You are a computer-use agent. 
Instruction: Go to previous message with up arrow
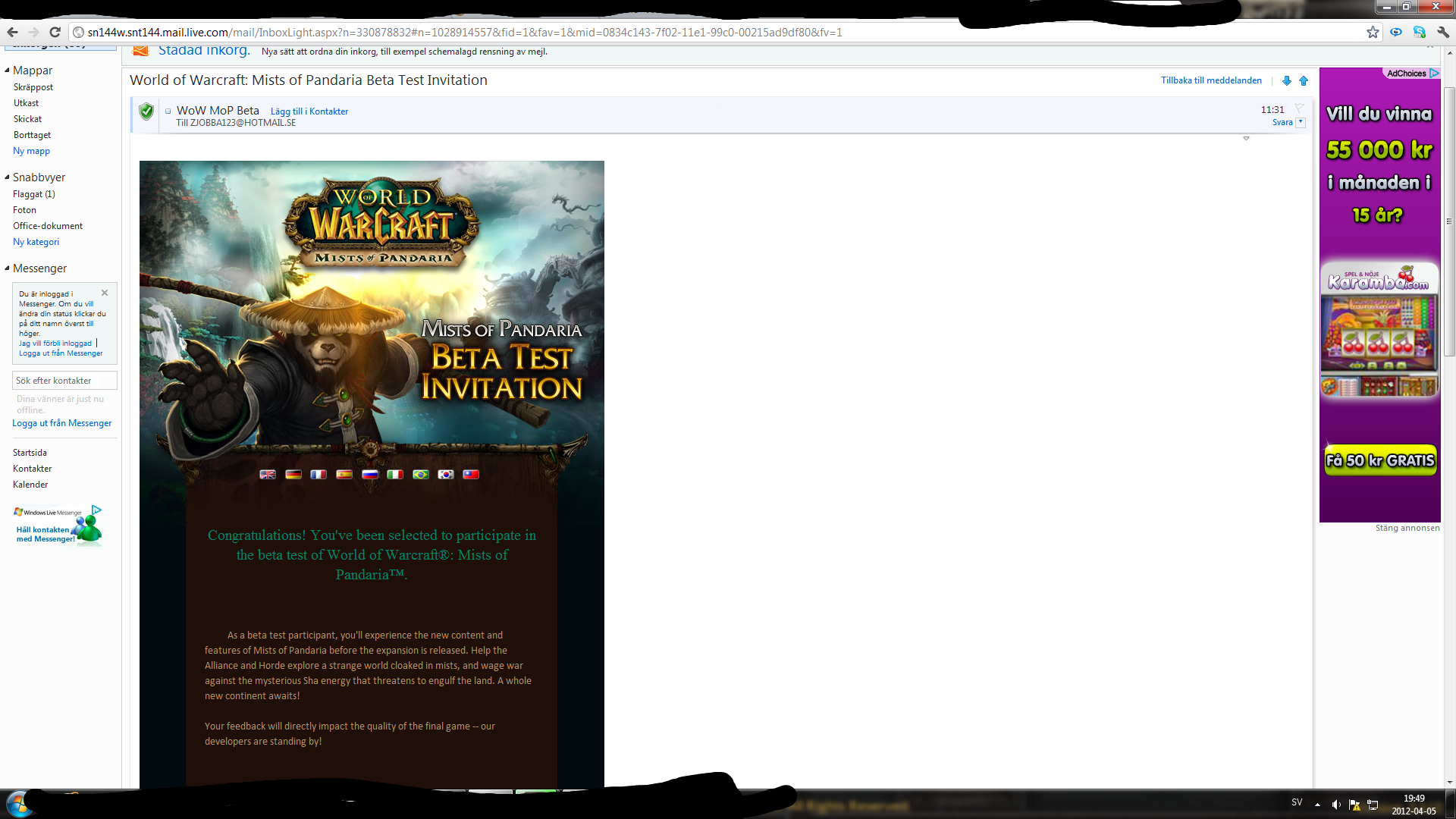point(1304,80)
